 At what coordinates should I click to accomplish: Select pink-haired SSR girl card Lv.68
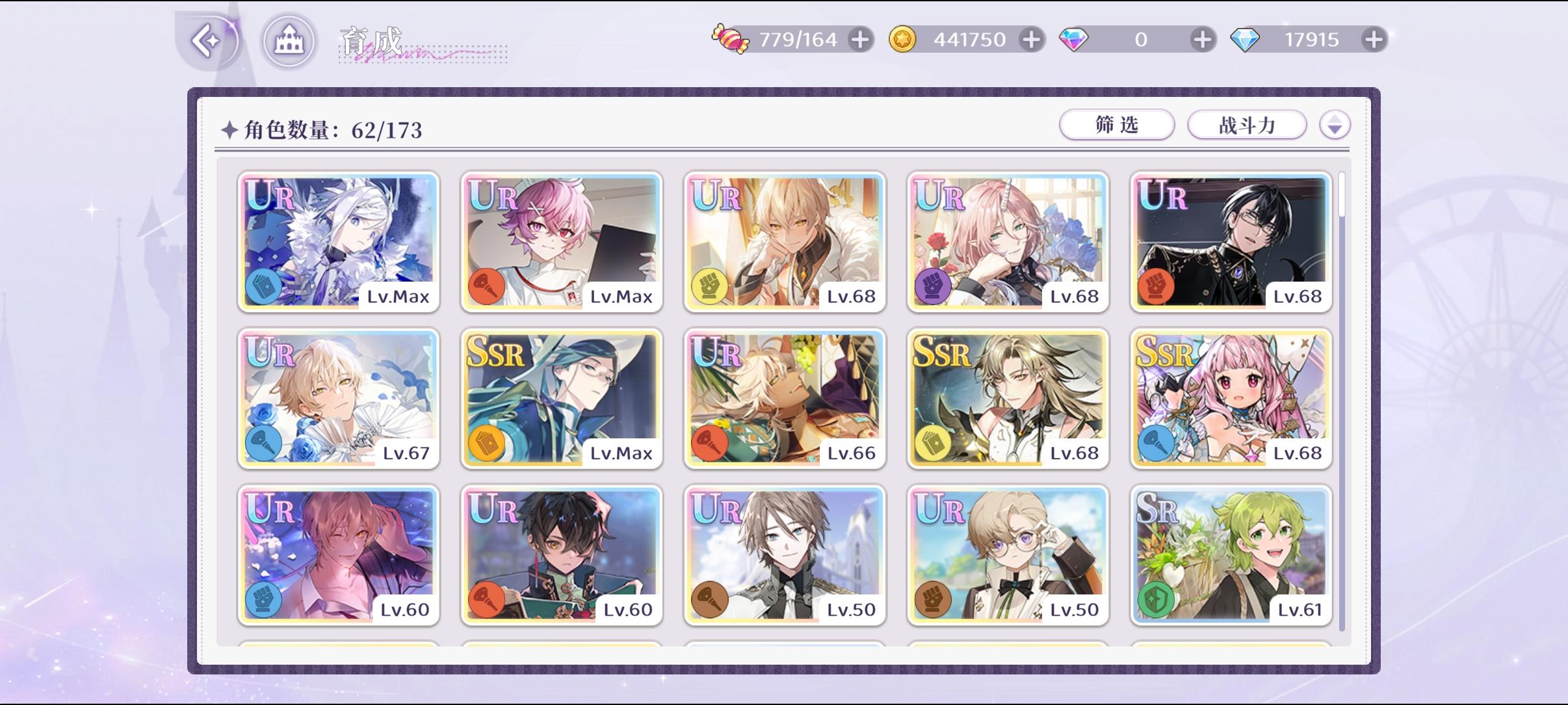click(1231, 399)
